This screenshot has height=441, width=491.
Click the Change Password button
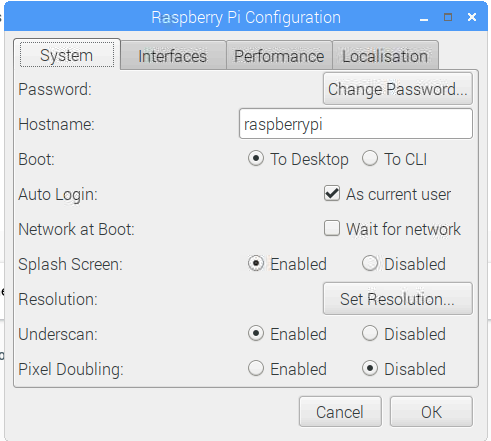[x=398, y=89]
